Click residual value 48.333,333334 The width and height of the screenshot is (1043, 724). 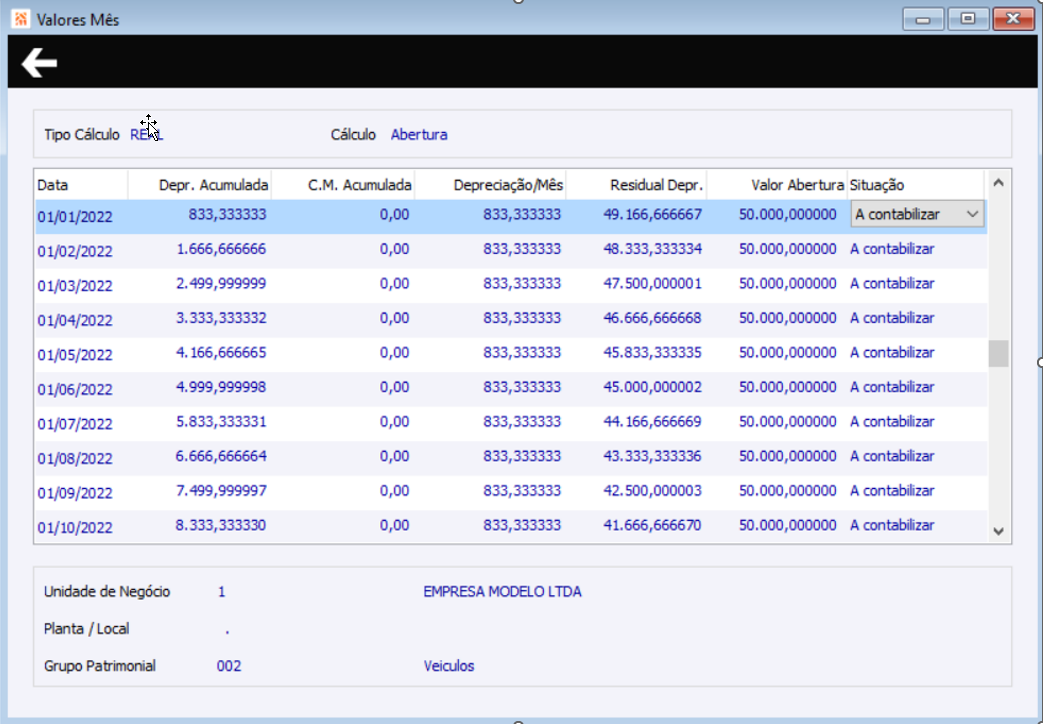653,249
